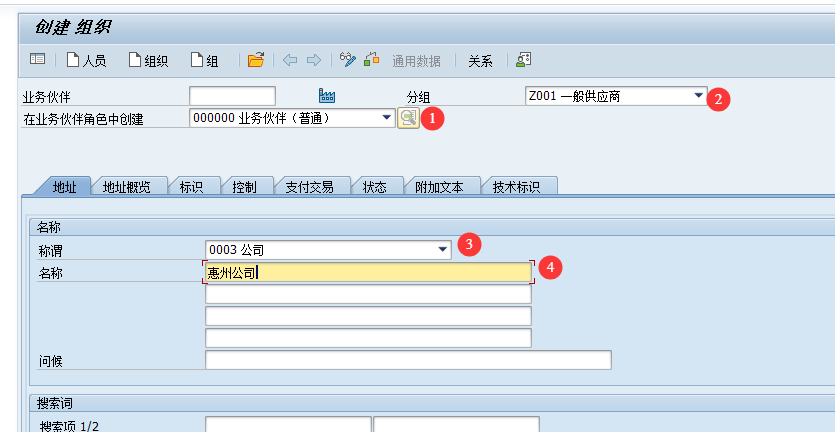Expand the 在业务伙伴角色中创建 role dropdown

387,118
